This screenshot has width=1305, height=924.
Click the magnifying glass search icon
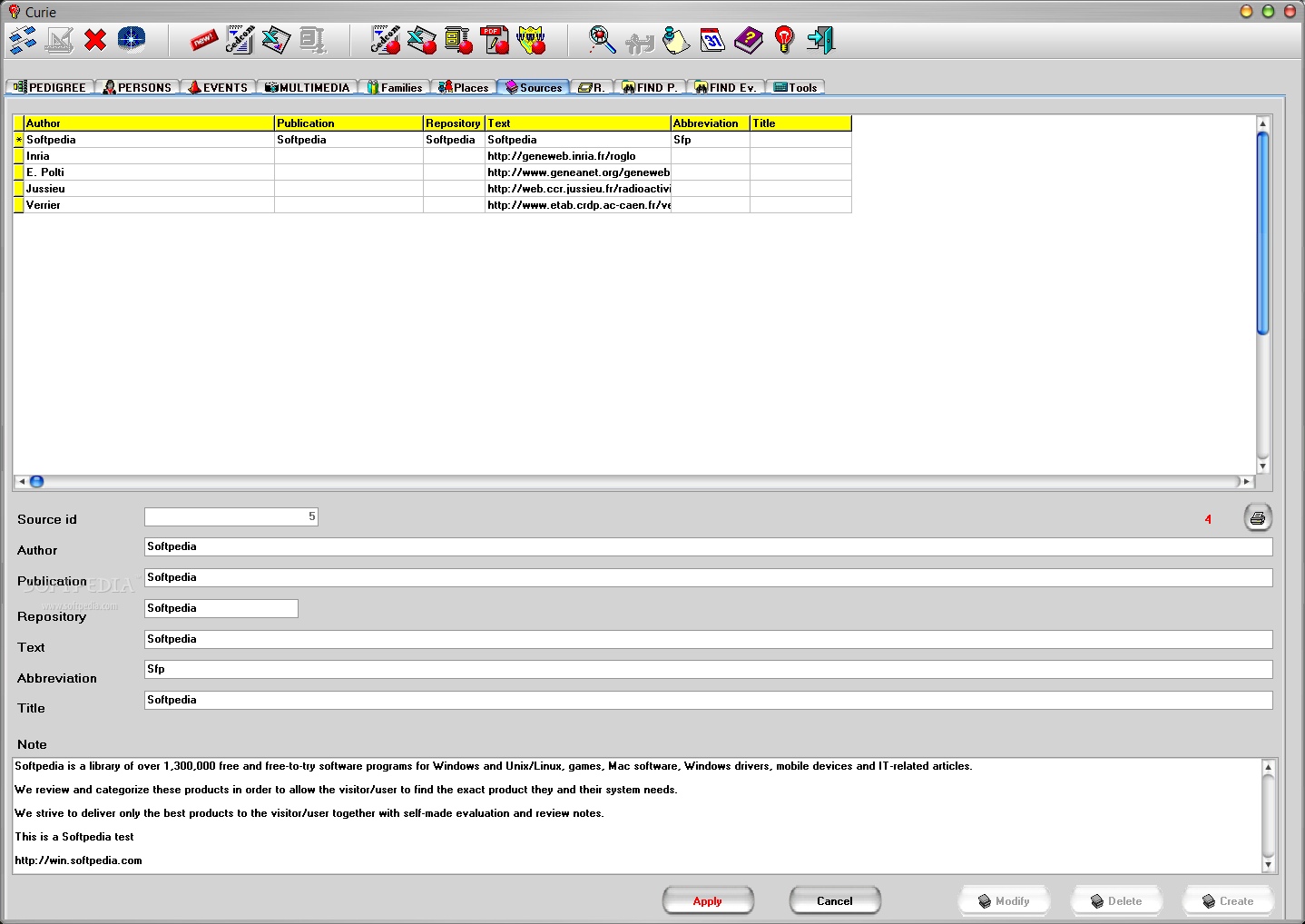tap(603, 40)
